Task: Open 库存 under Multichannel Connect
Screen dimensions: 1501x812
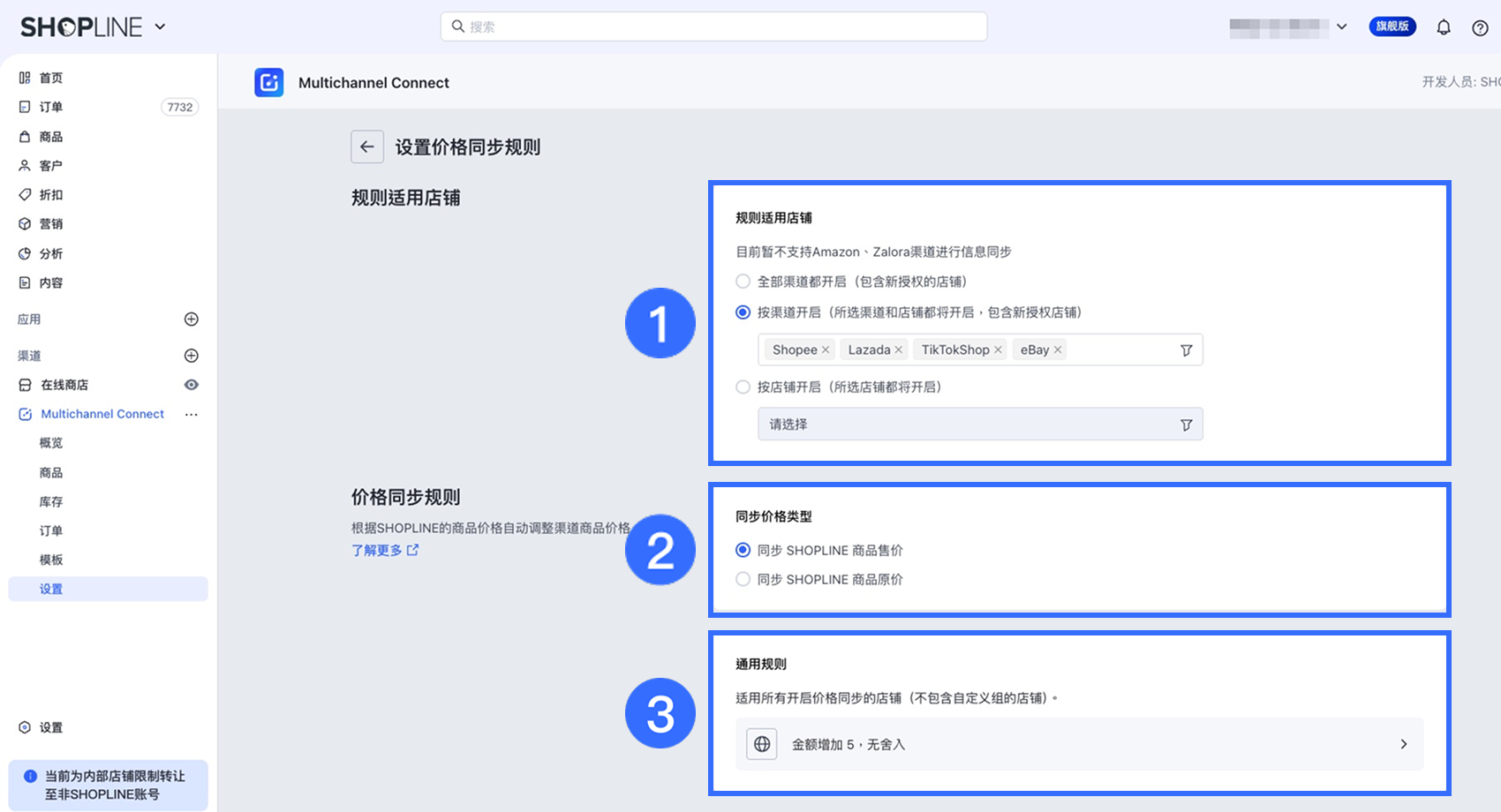Action: tap(51, 502)
